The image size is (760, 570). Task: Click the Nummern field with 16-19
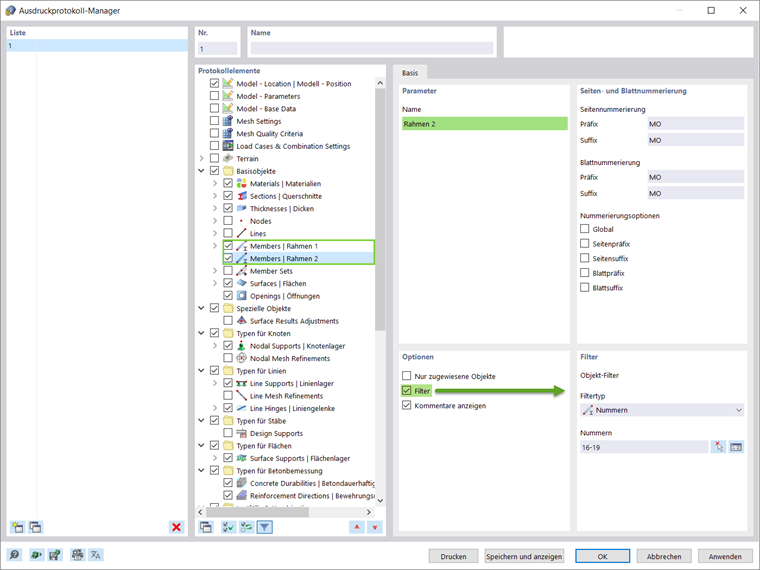click(644, 447)
